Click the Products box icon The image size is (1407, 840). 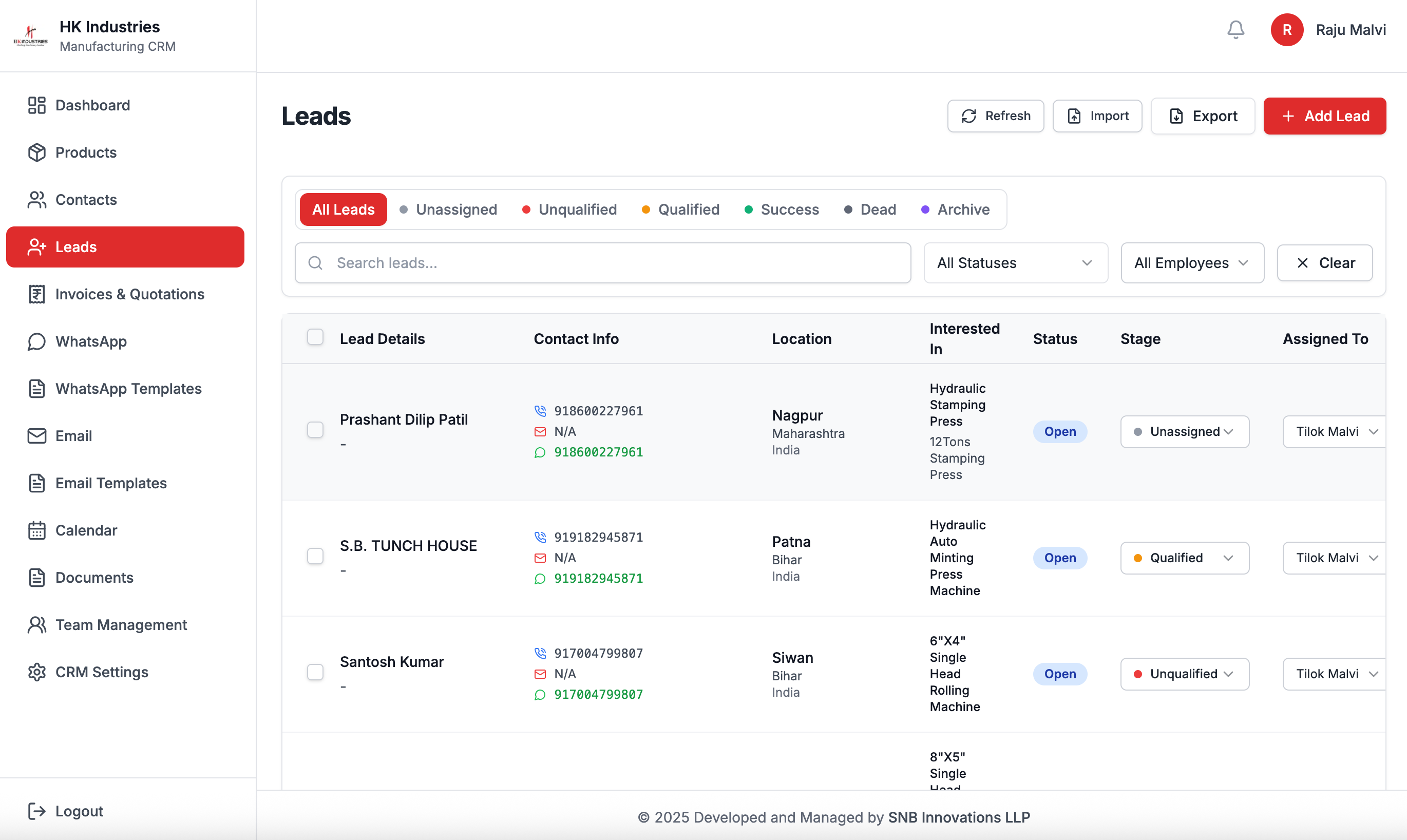pos(37,152)
